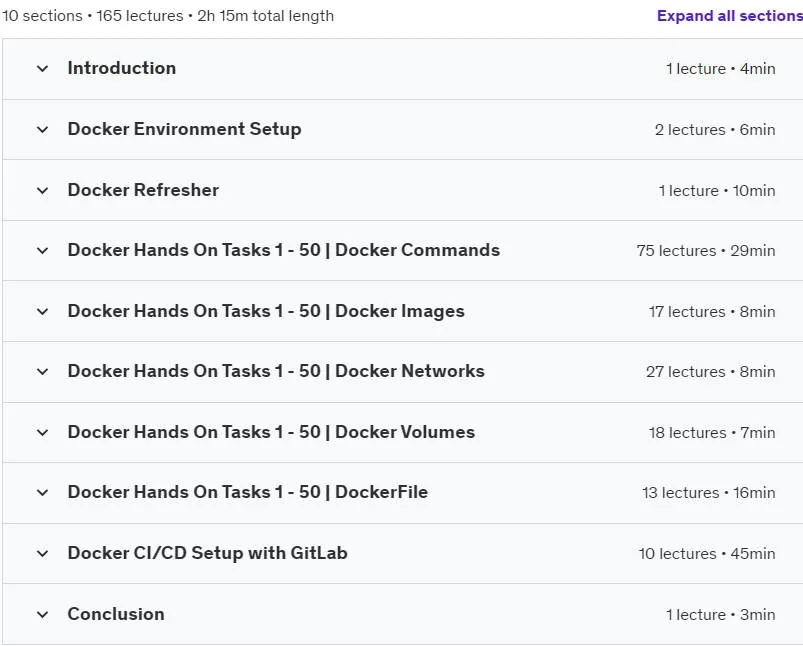Viewport: 803px width, 646px height.
Task: Expand the Introduction section chevron
Action: click(x=43, y=69)
